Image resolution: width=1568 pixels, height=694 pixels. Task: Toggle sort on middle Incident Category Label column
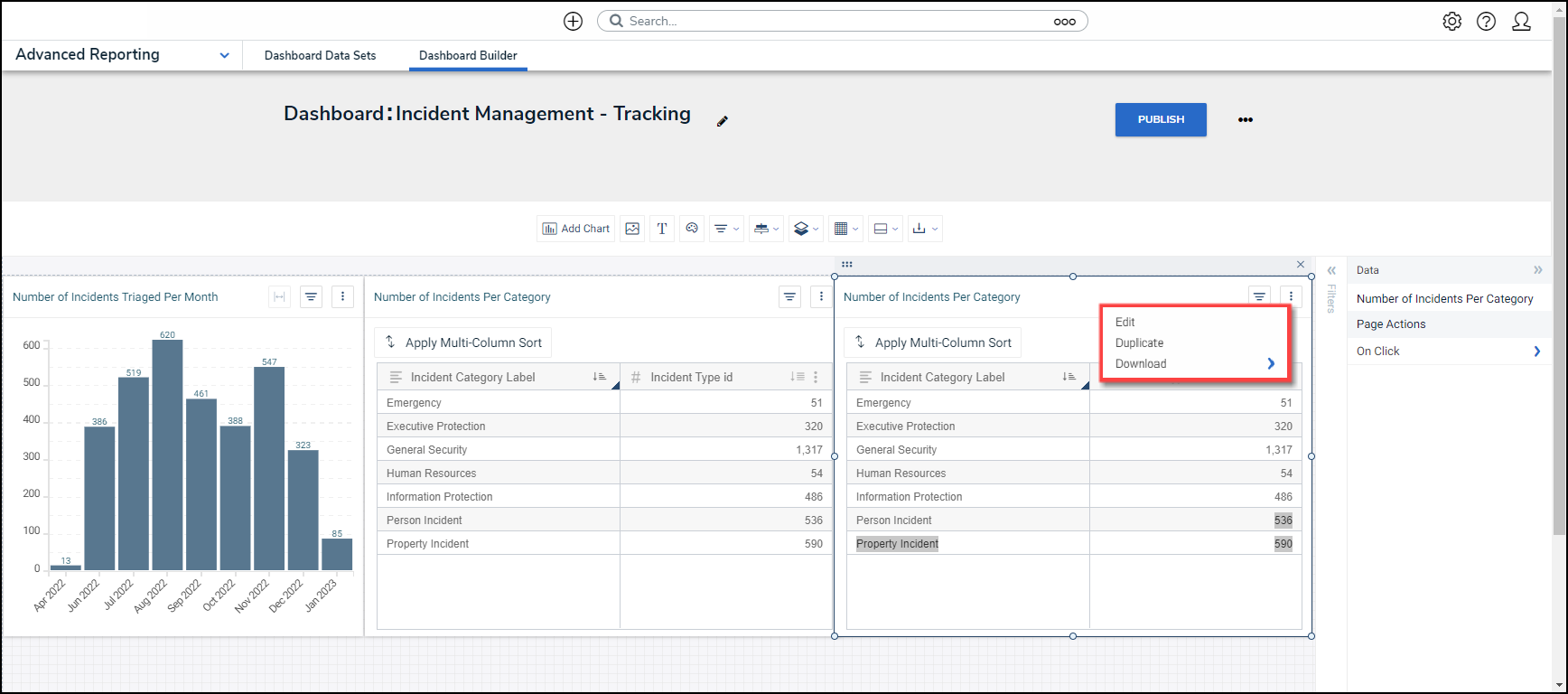click(599, 377)
